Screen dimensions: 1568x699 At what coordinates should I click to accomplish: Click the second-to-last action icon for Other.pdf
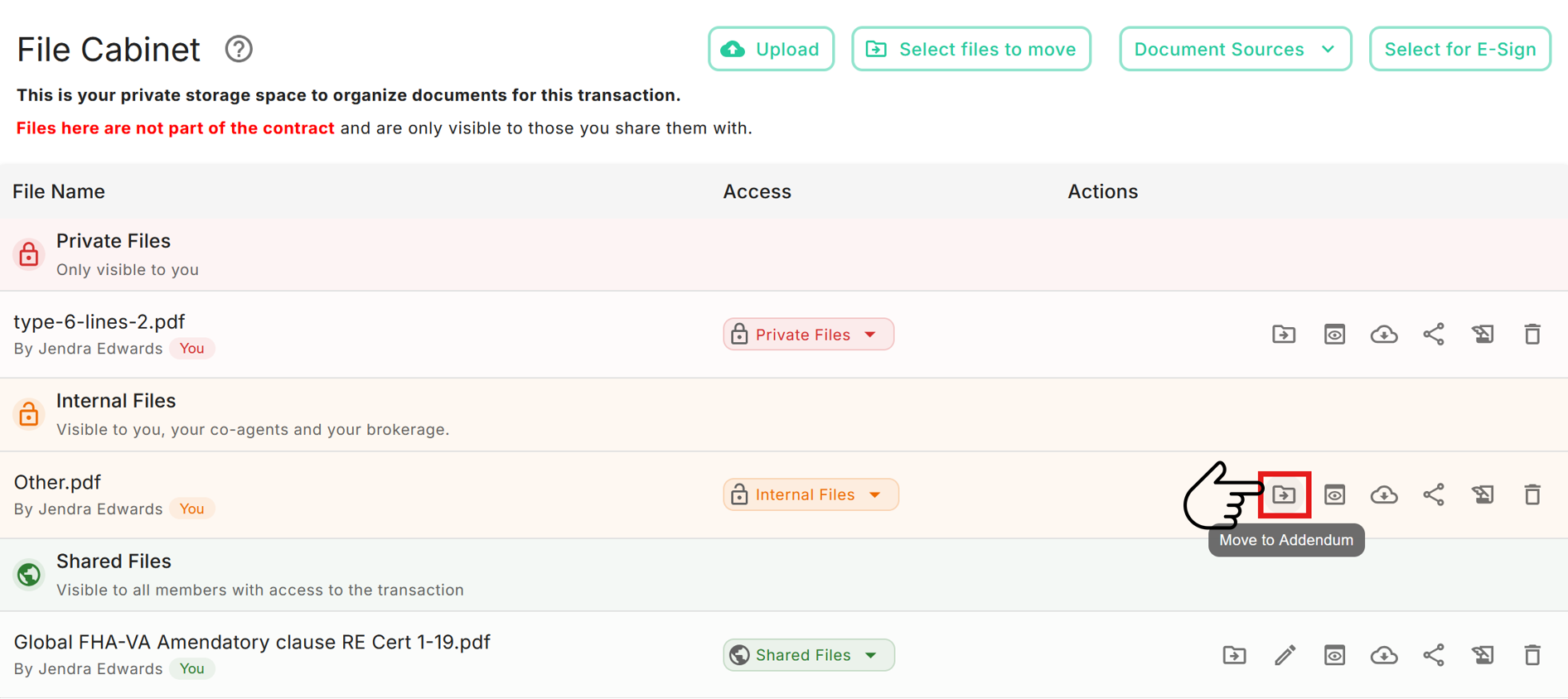point(1483,494)
